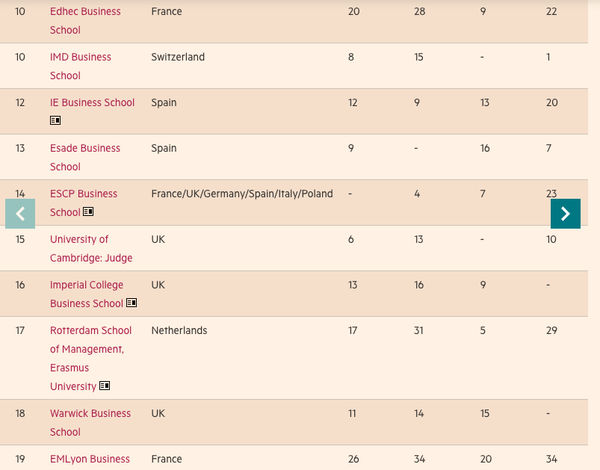Click the small icon beside IE Business School
Viewport: 600px width, 470px height.
click(56, 120)
